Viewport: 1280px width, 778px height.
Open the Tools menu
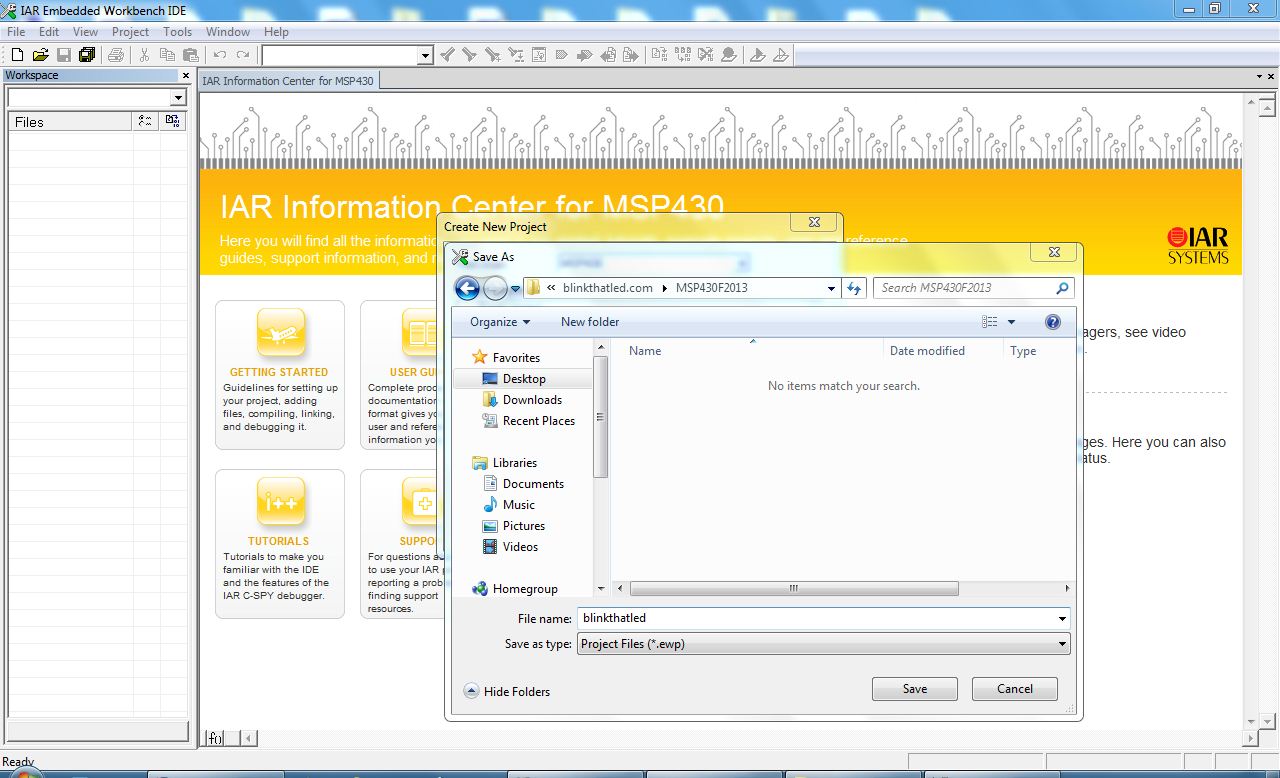[x=177, y=32]
